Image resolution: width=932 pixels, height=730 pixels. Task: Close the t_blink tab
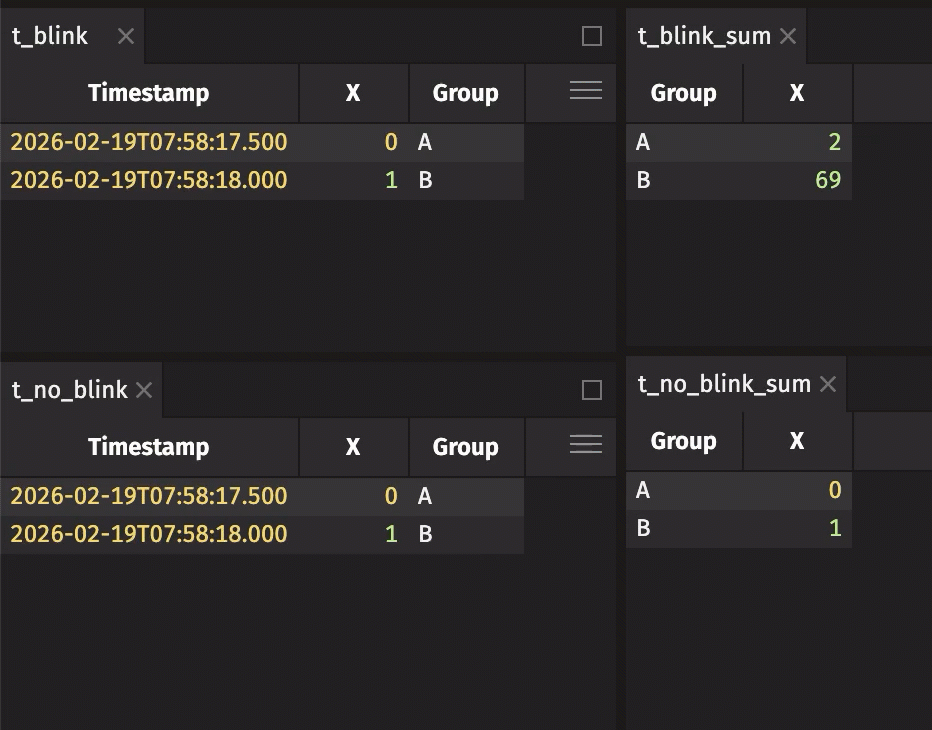(126, 36)
